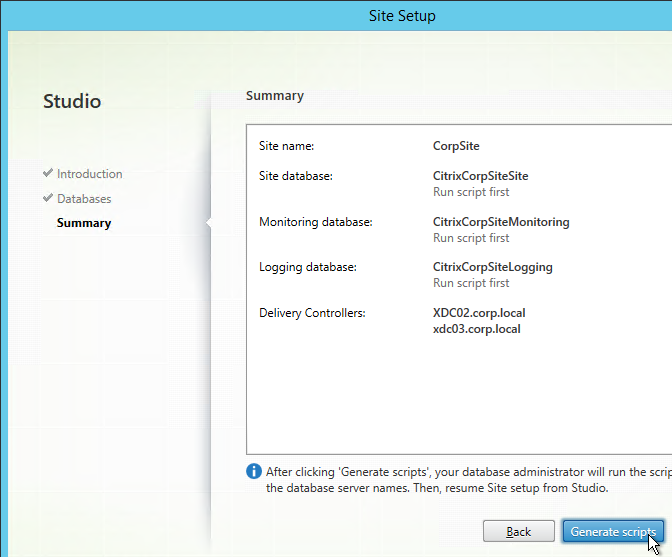Click the Logging database label

308,267
